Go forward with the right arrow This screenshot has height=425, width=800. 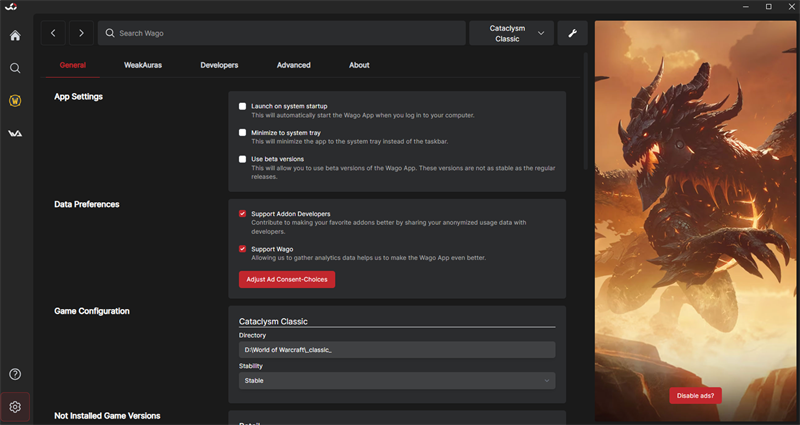[81, 33]
